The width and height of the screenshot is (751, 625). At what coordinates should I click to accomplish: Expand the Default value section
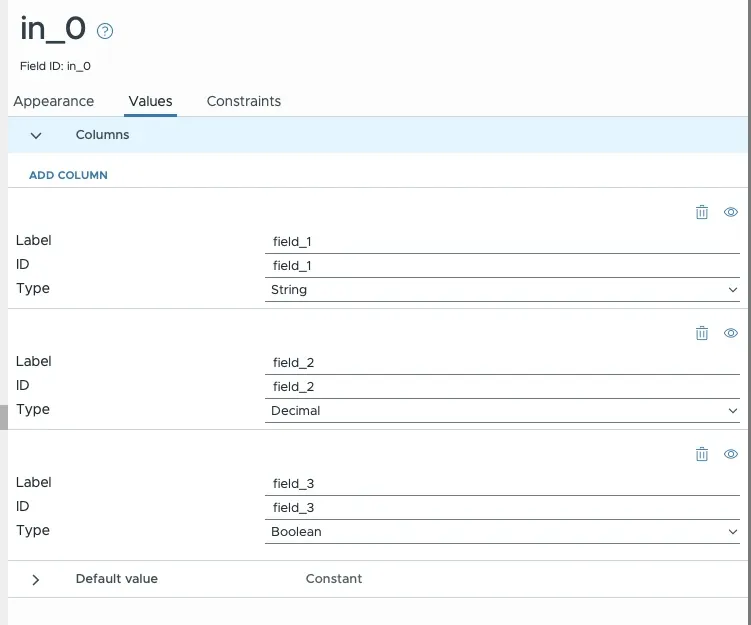click(36, 579)
